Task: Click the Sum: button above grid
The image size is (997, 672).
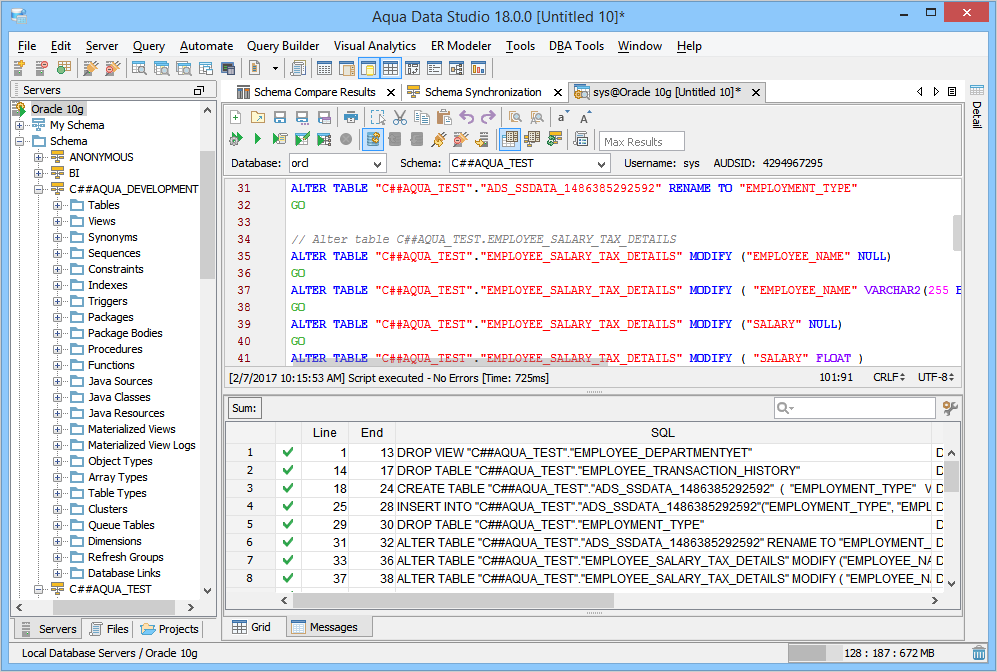Action: point(244,408)
